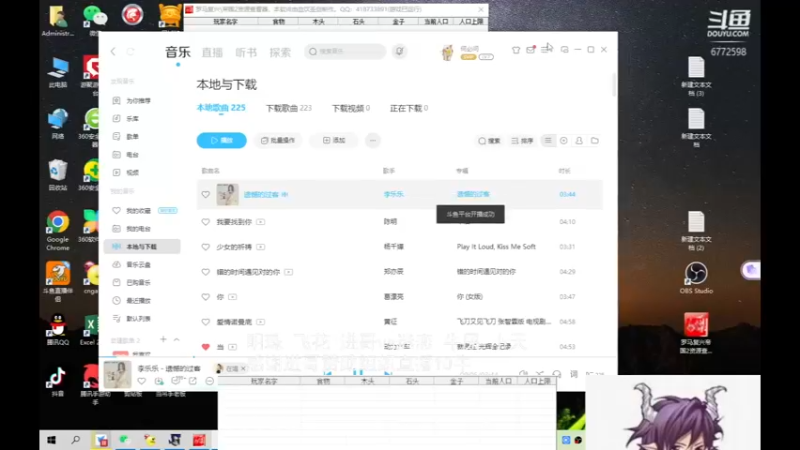
Task: Click the song list vertical scrollbar
Action: (614, 84)
